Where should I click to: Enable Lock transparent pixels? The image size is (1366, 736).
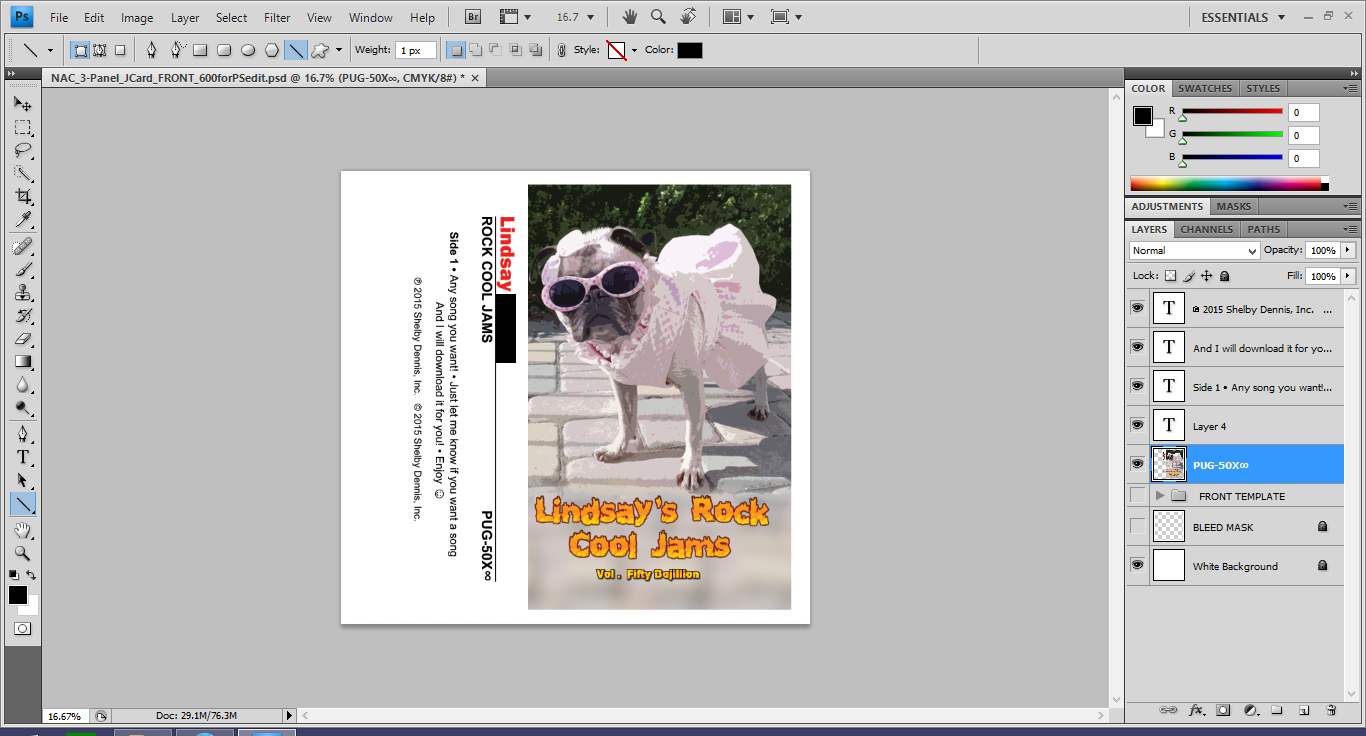1171,276
